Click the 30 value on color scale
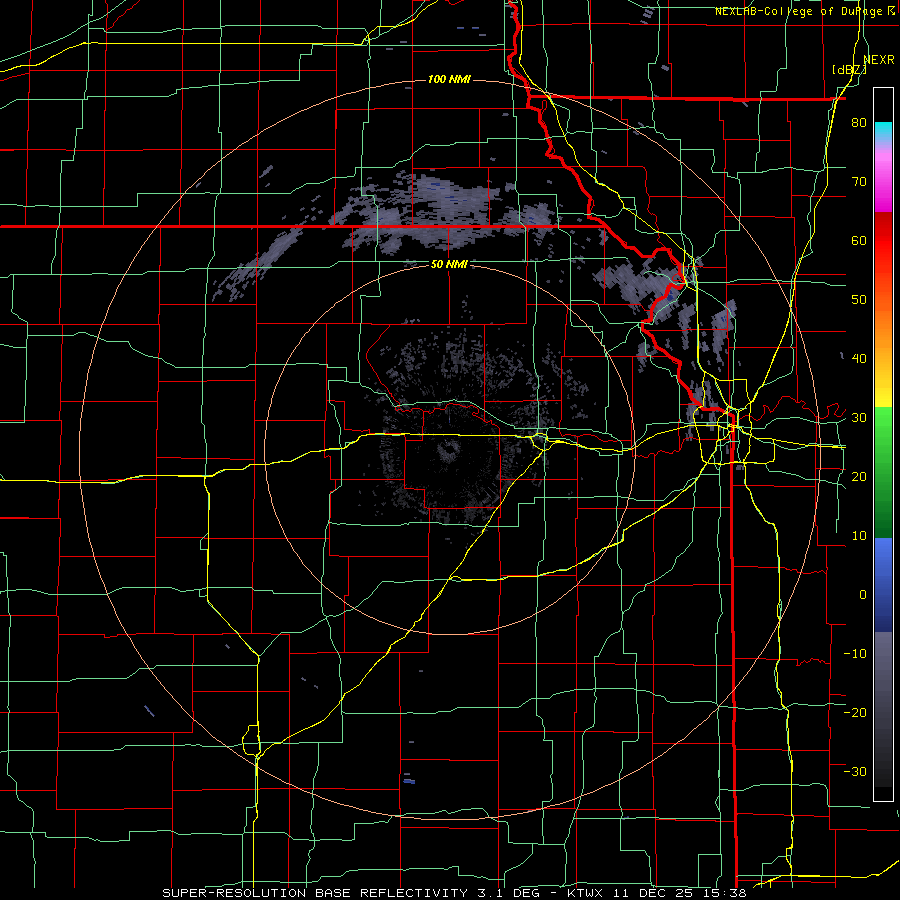Viewport: 900px width, 900px height. tap(859, 417)
